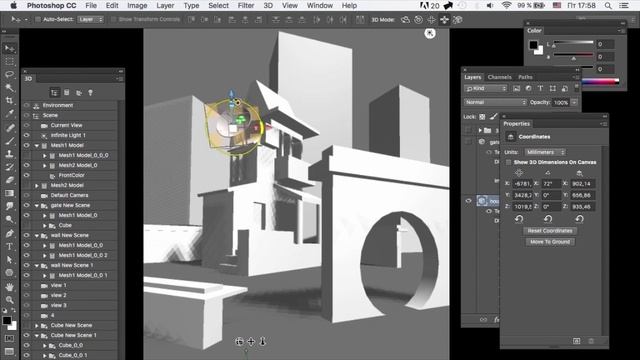Click color spectrum ramp in Color panel
The image size is (640, 360).
pyautogui.click(x=601, y=82)
